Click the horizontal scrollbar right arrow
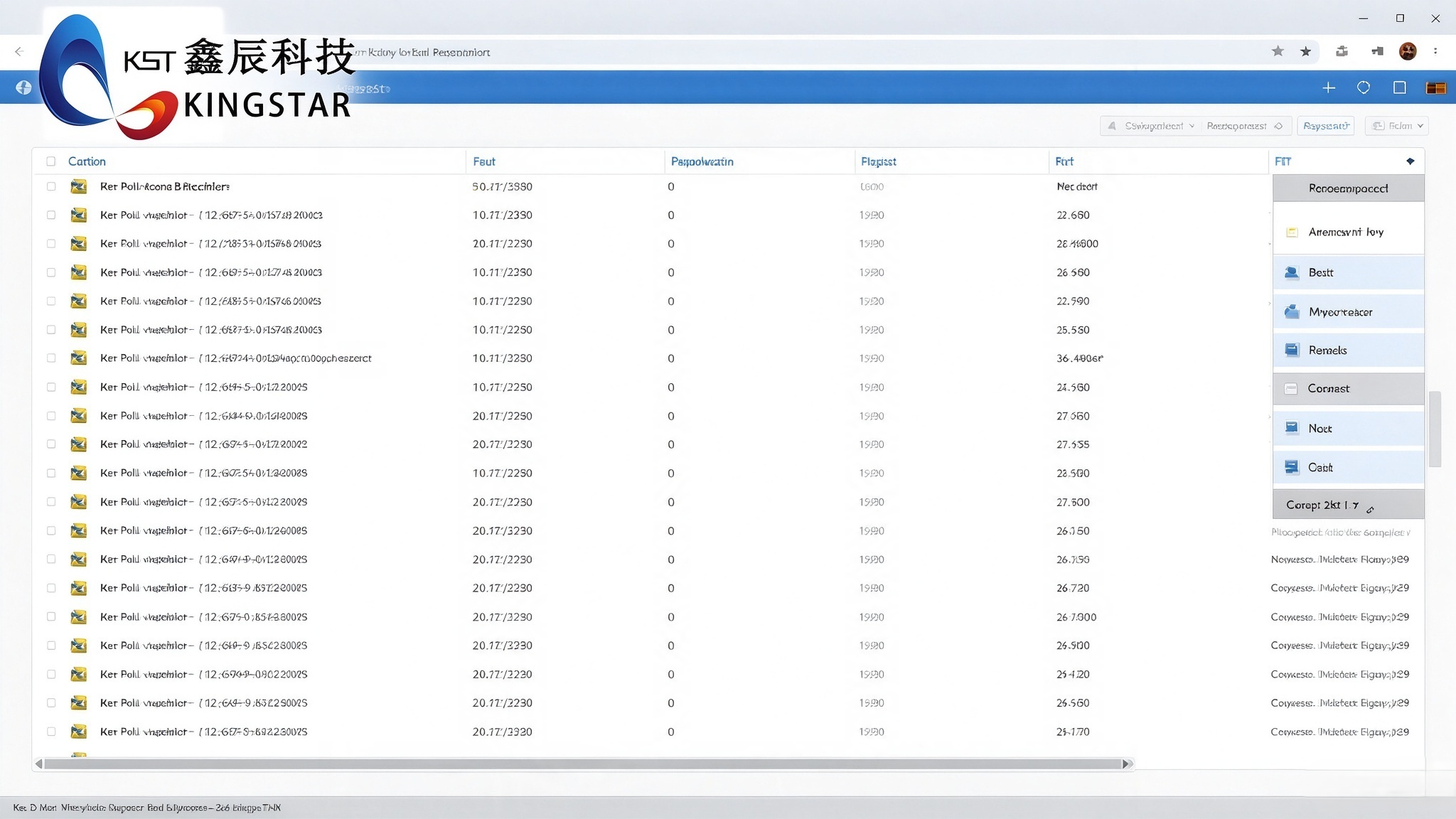 1127,764
